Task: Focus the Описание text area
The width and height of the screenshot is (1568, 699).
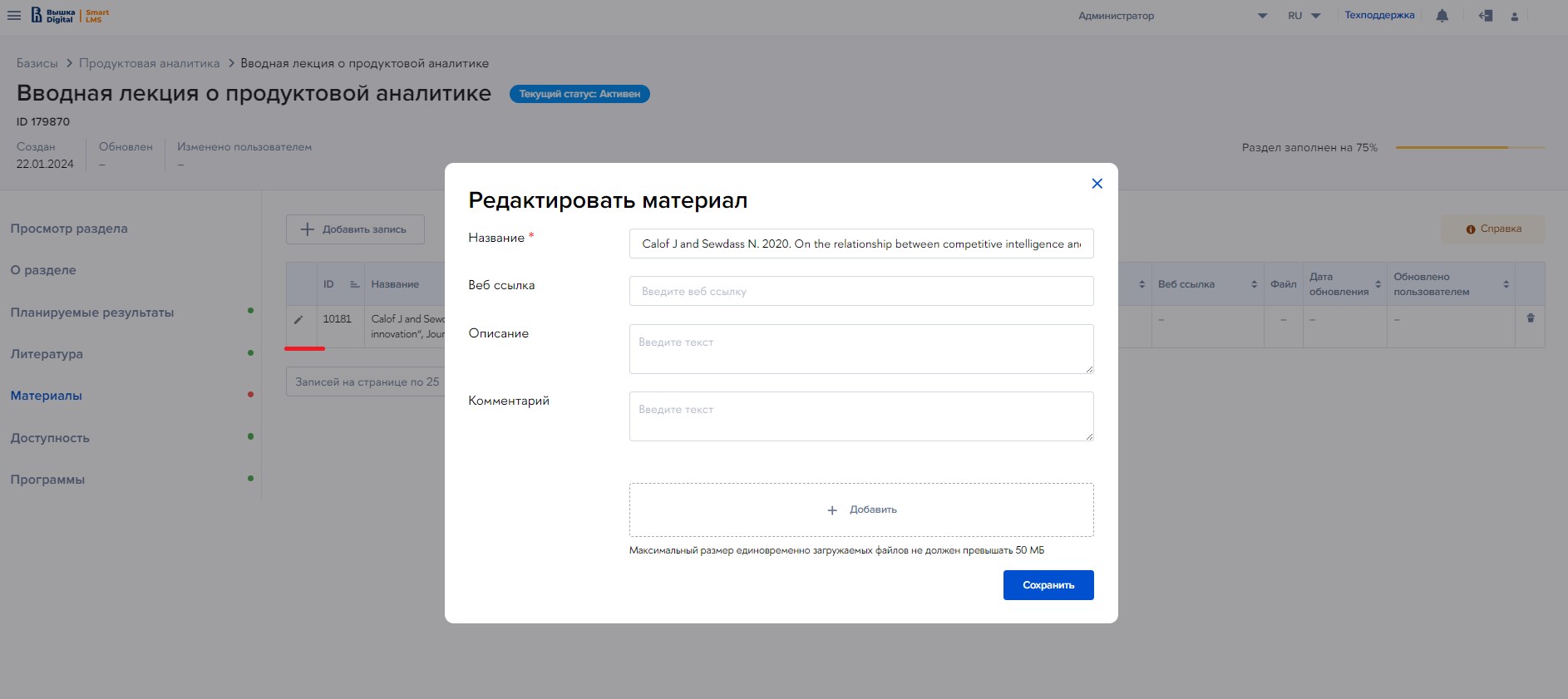Action: (x=860, y=349)
